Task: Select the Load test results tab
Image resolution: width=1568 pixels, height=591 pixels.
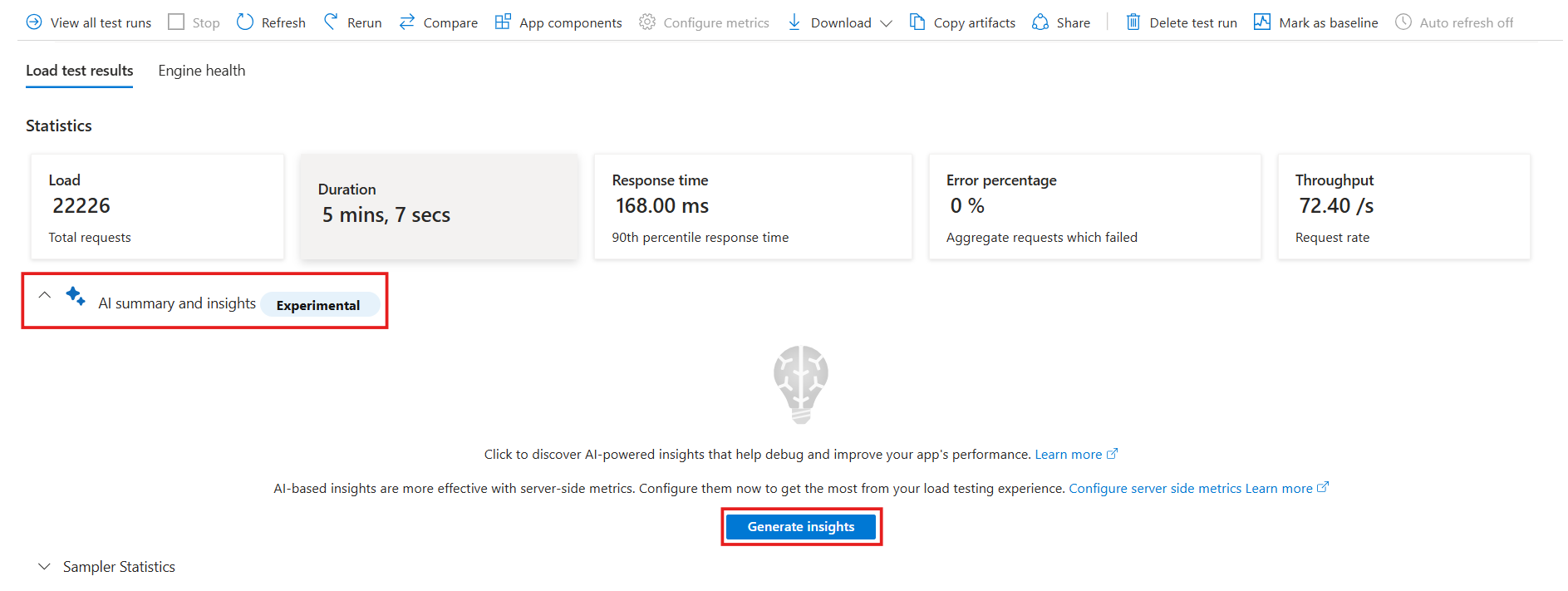Action: [x=80, y=71]
